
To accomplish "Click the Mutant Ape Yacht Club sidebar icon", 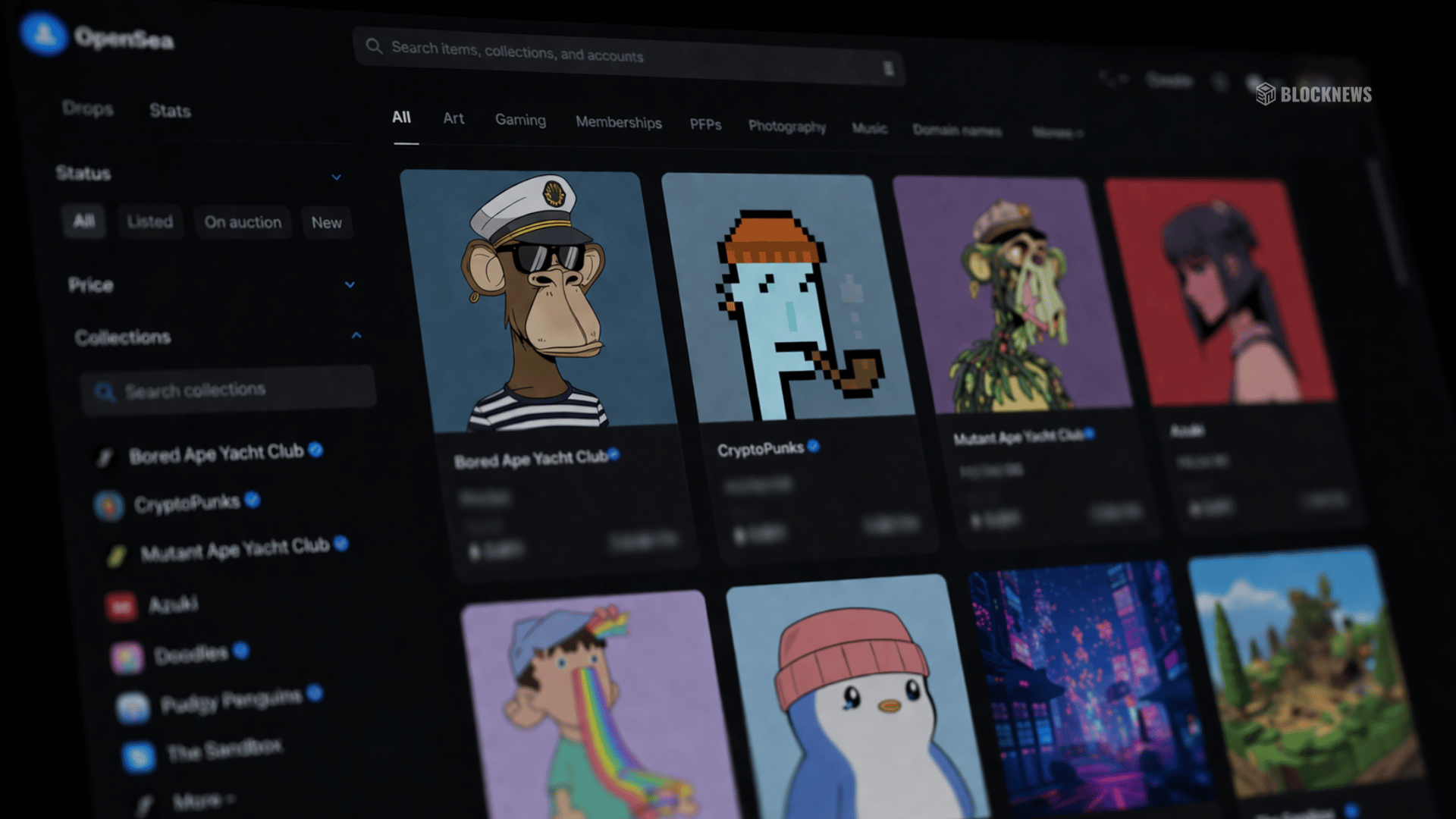I will (x=116, y=556).
